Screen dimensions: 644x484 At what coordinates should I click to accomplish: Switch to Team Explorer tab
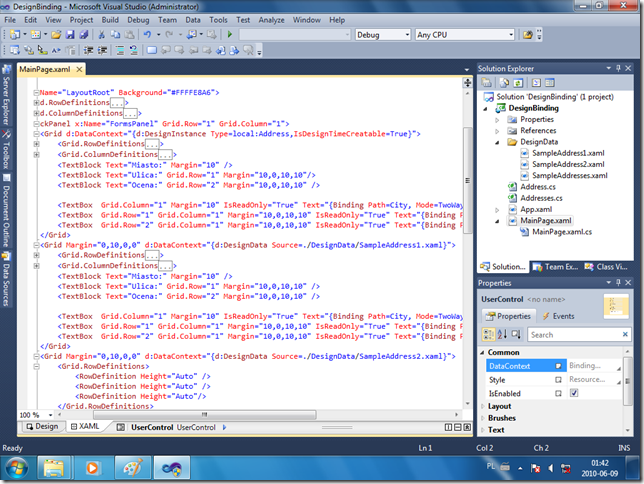555,267
